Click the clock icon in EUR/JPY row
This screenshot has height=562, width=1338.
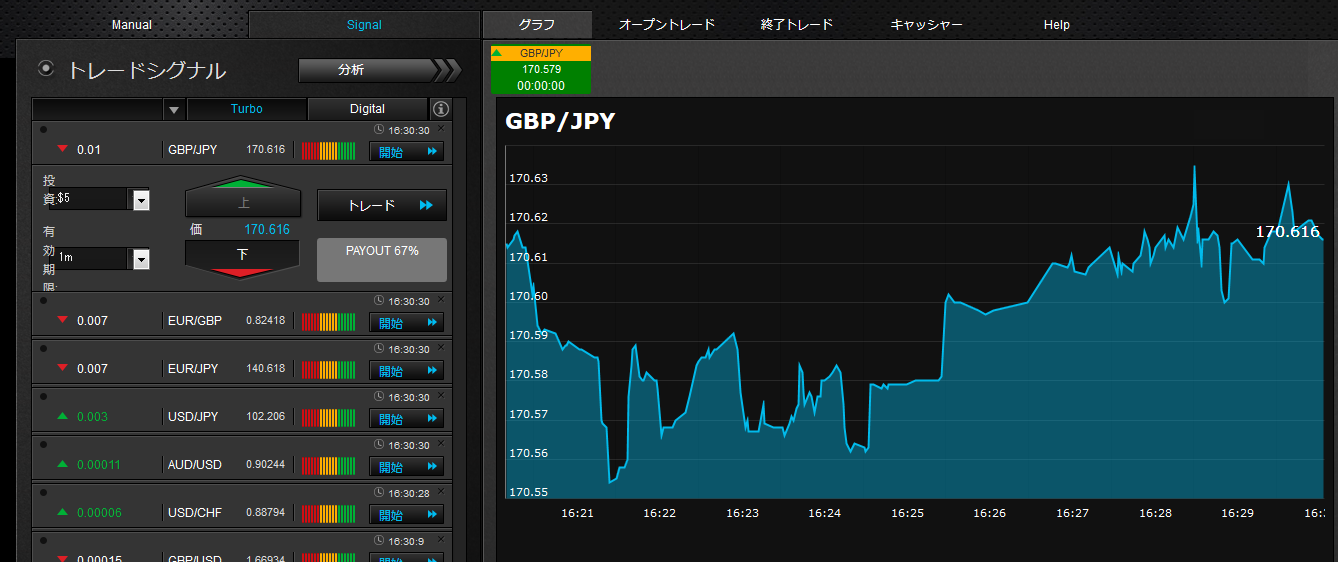click(379, 349)
